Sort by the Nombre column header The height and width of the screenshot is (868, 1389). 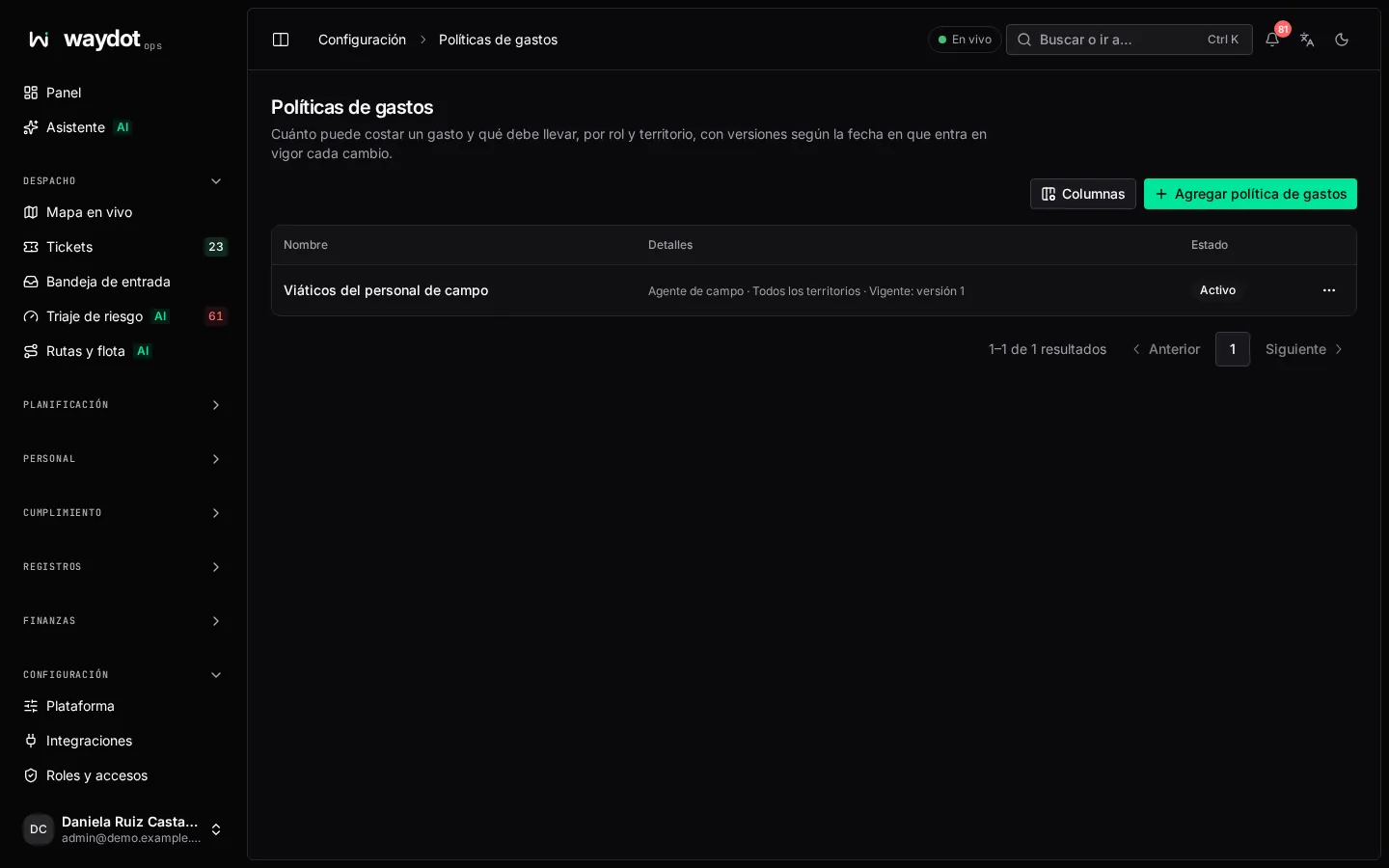pyautogui.click(x=306, y=245)
